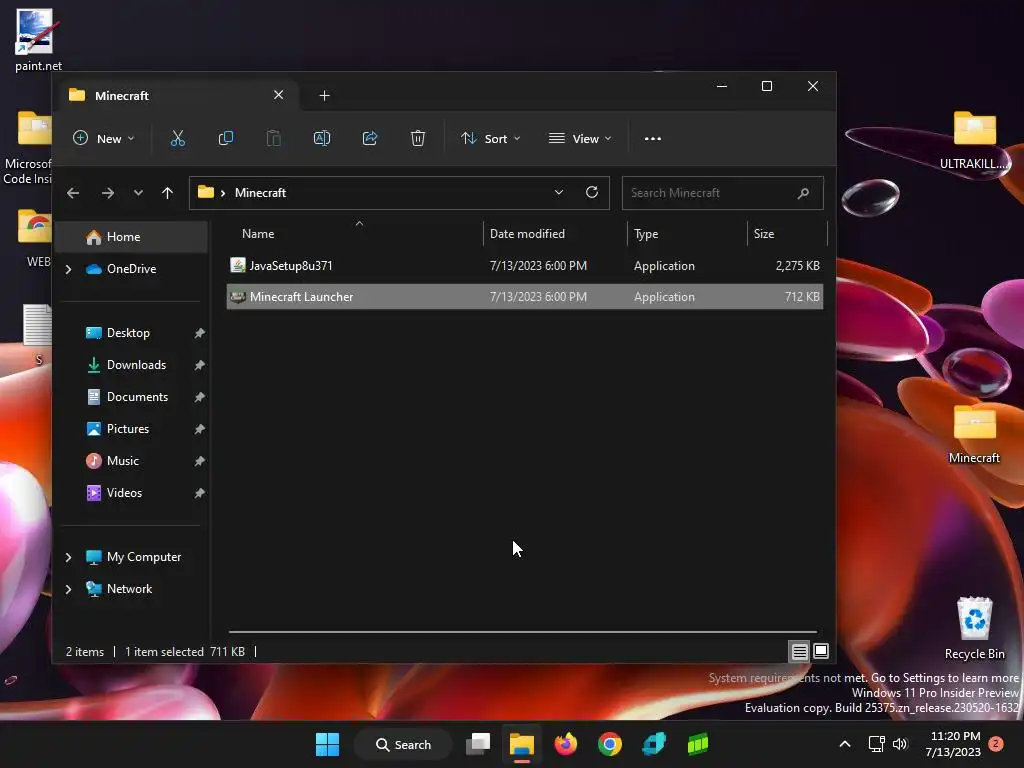Open the Sort dropdown menu

click(490, 138)
